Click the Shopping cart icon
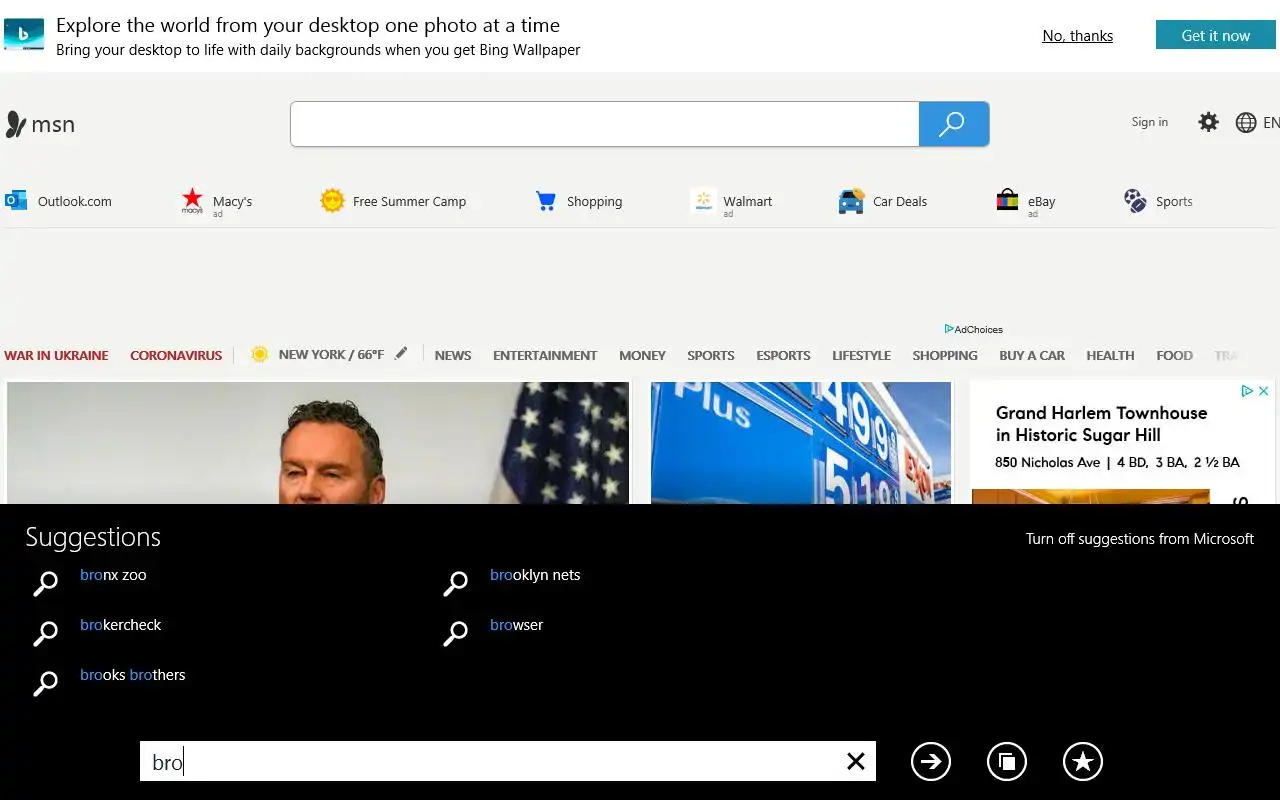This screenshot has height=800, width=1280. [546, 201]
